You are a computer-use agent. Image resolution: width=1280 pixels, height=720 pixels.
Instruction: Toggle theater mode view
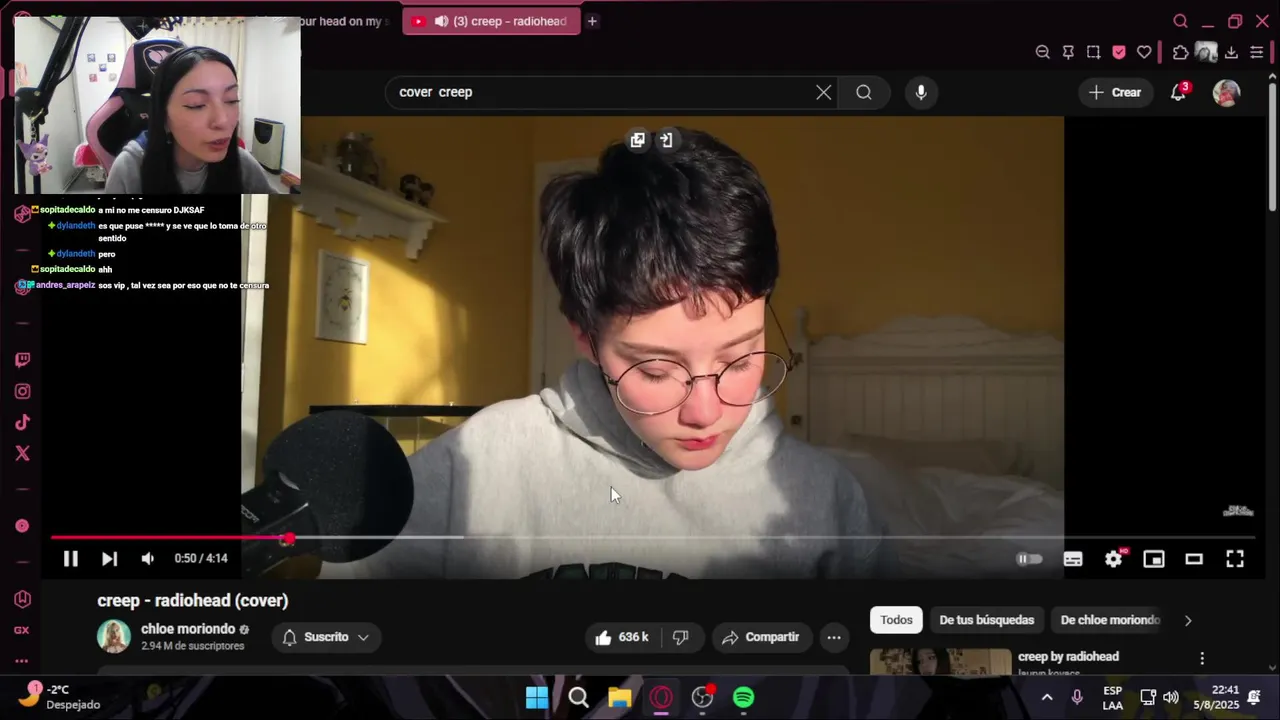(1194, 559)
